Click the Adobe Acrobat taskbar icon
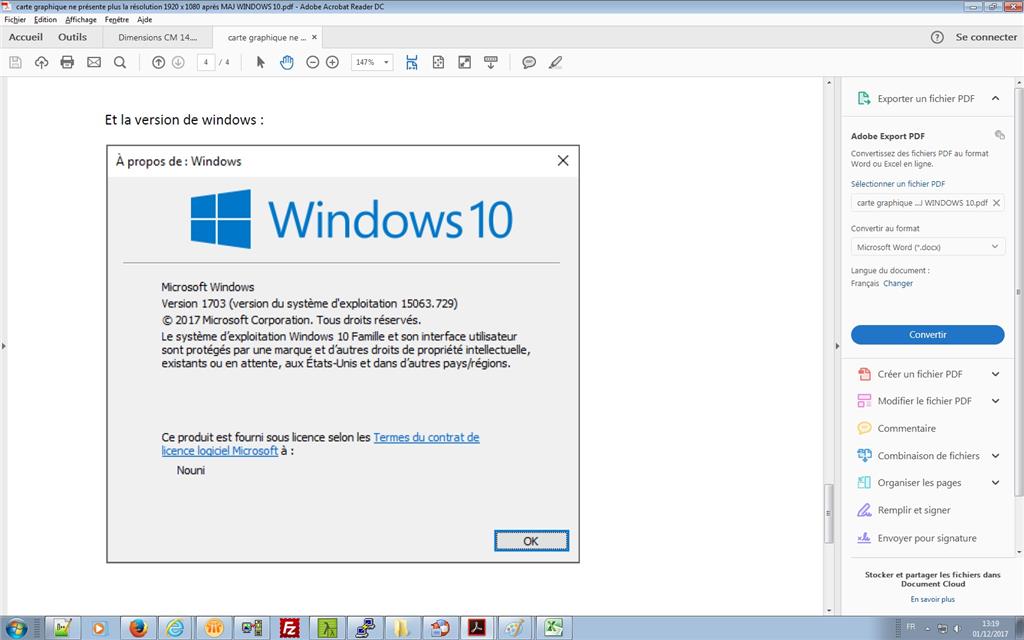The width and height of the screenshot is (1024, 640). click(x=478, y=628)
